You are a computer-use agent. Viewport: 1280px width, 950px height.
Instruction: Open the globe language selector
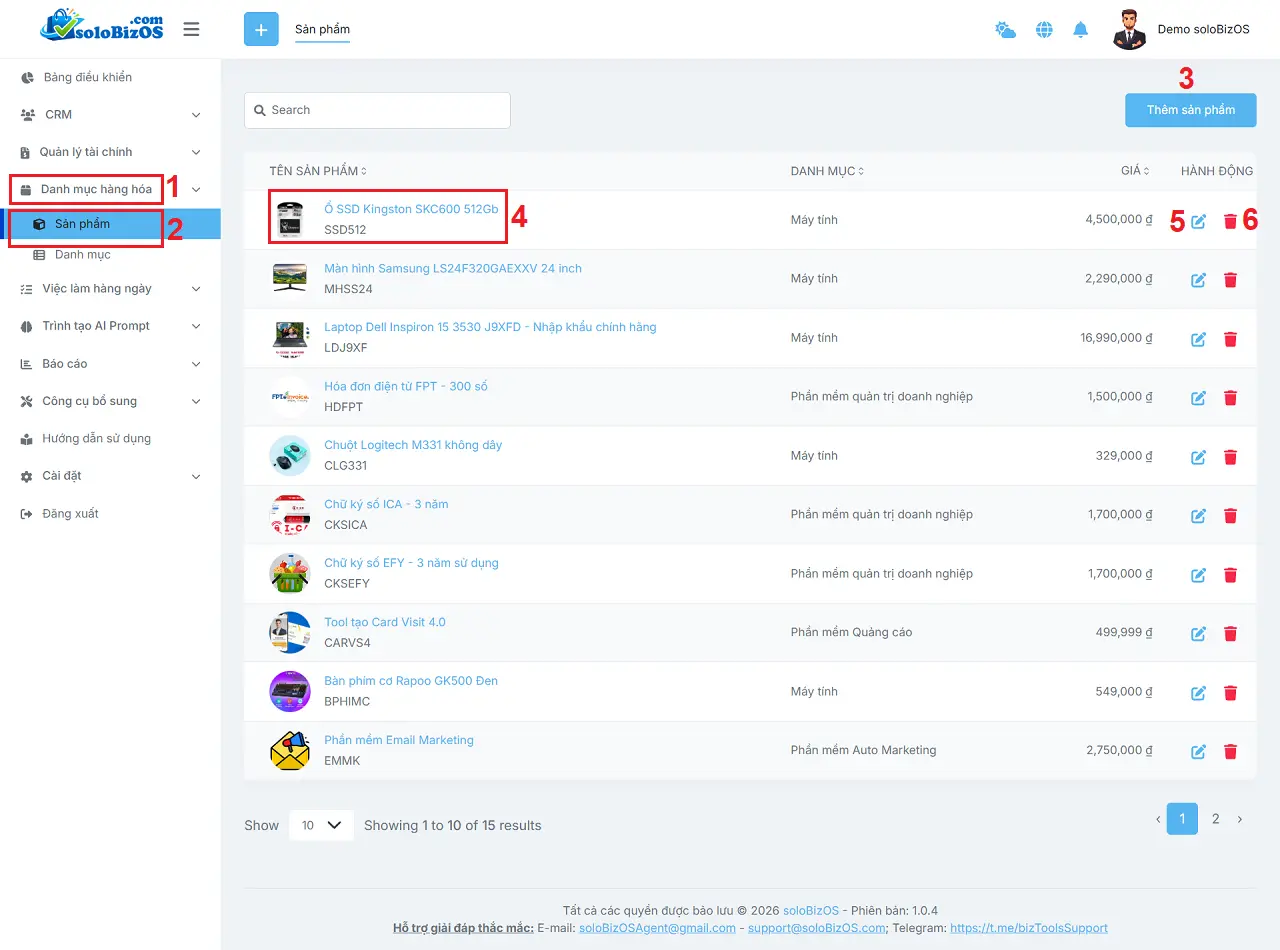click(1044, 30)
